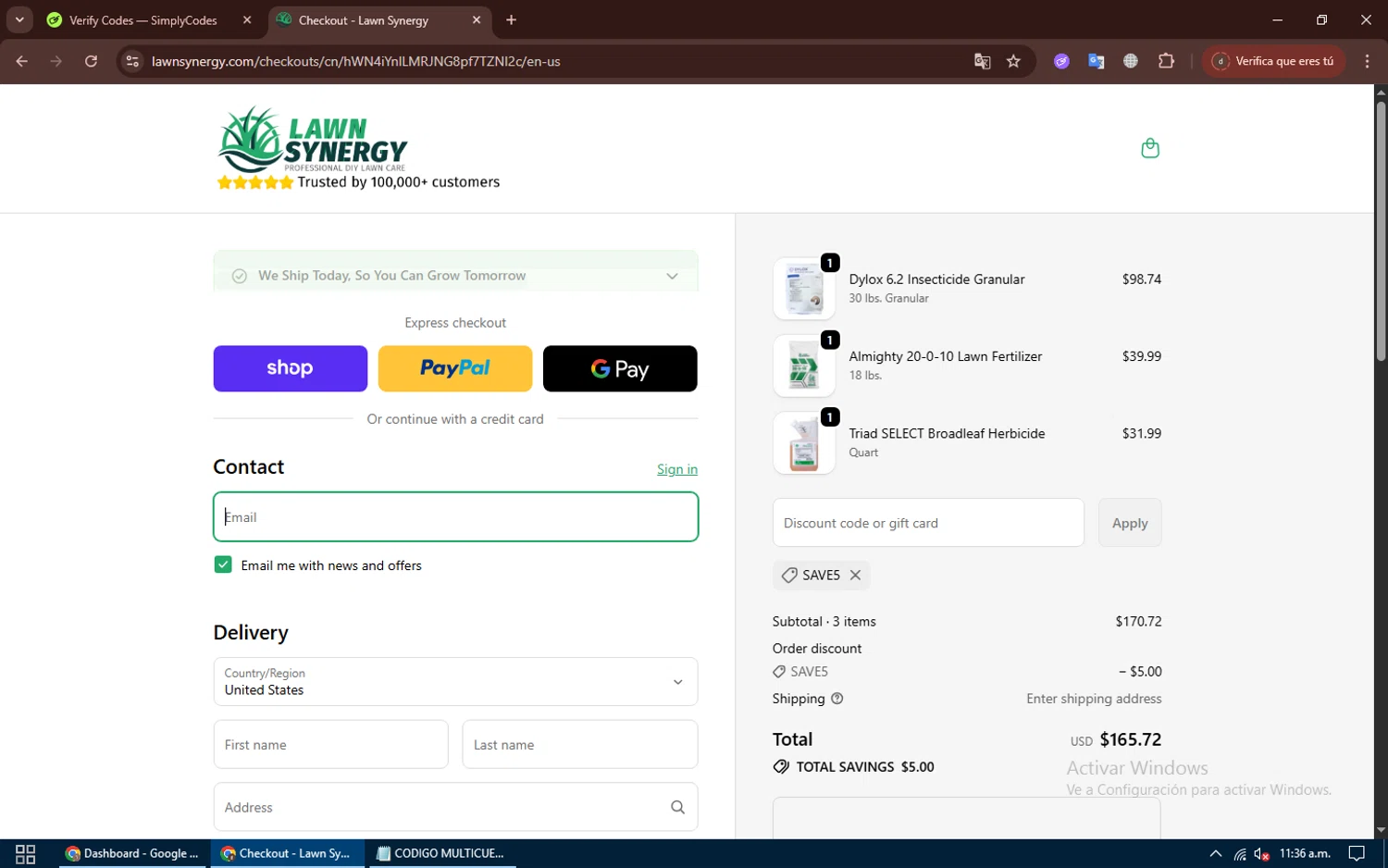The width and height of the screenshot is (1388, 868).
Task: Click the scrollbar down arrow
Action: pos(1381,830)
